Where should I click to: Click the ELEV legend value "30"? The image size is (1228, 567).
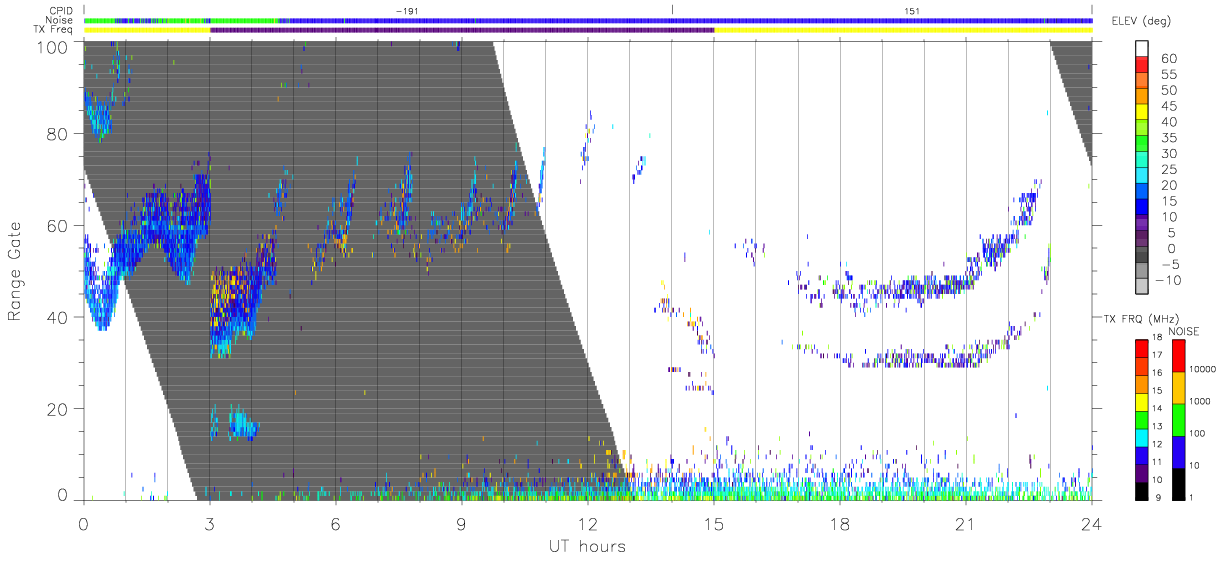pyautogui.click(x=1169, y=154)
